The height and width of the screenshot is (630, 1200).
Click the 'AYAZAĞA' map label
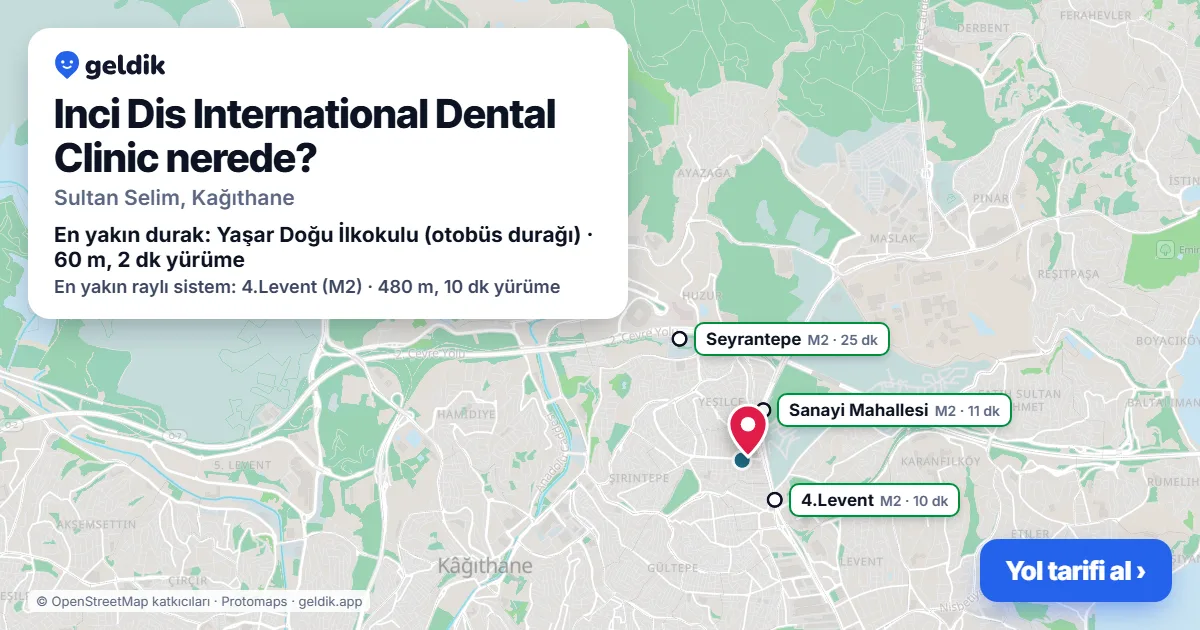point(702,173)
